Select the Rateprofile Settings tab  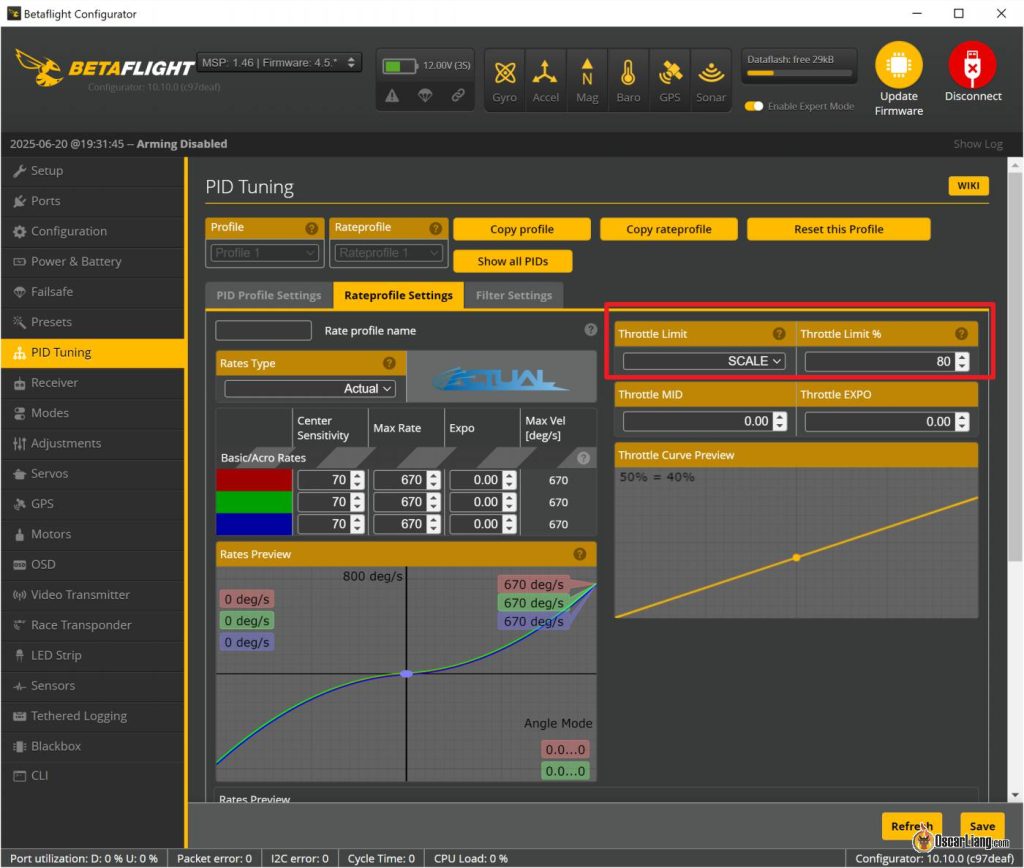point(398,295)
